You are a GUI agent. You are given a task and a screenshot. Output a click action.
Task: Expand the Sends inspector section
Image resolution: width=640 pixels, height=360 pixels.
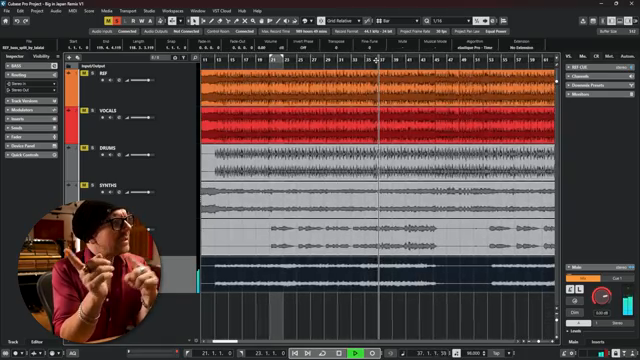(31, 128)
